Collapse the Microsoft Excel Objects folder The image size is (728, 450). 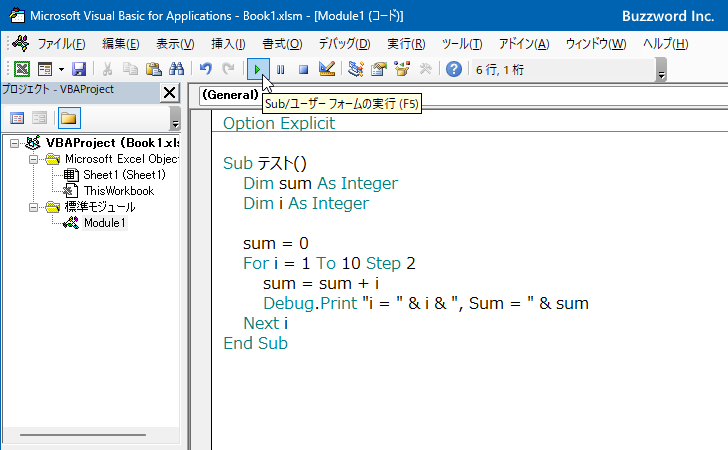point(33,159)
